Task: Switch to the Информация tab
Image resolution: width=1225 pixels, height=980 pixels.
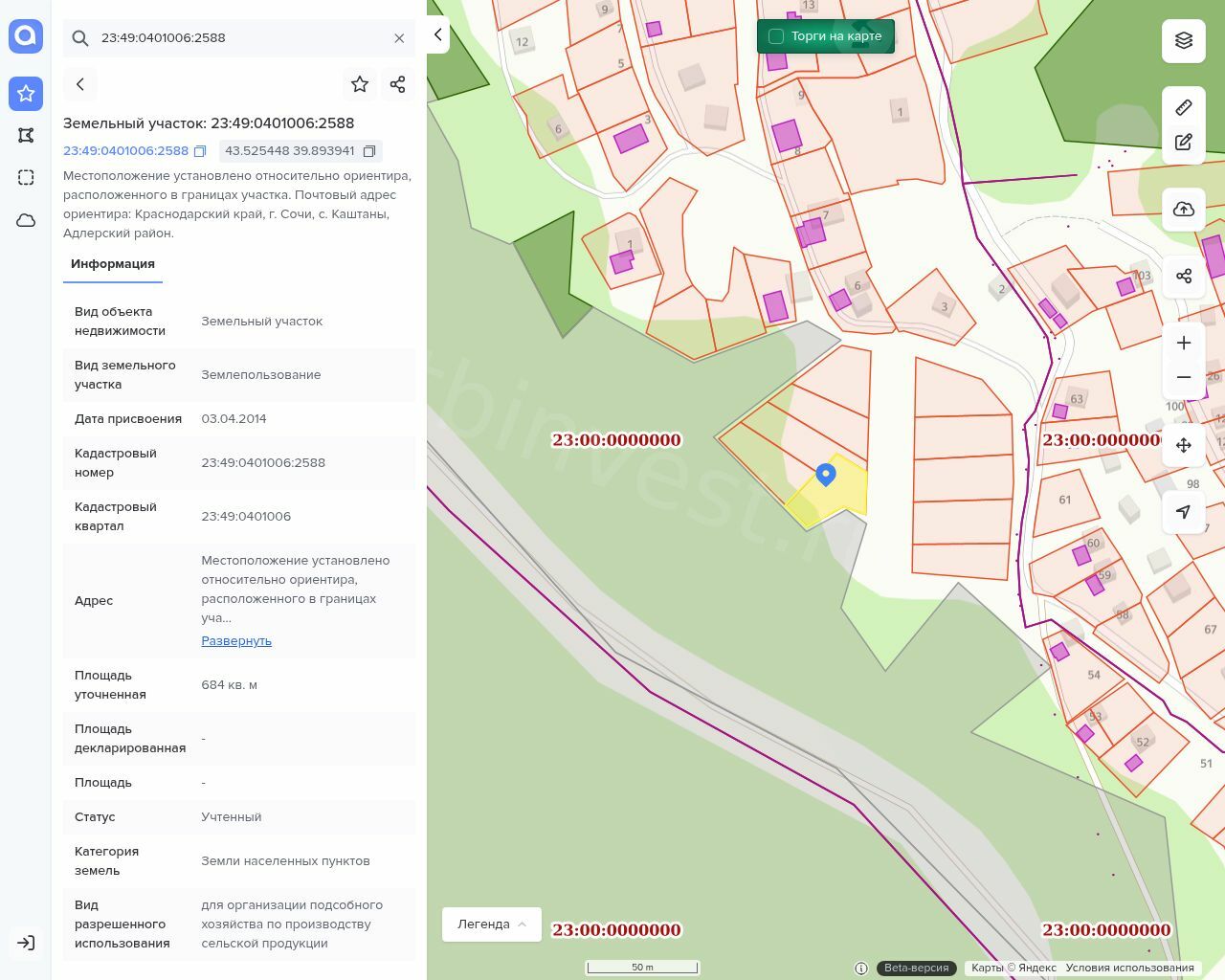Action: point(113,264)
